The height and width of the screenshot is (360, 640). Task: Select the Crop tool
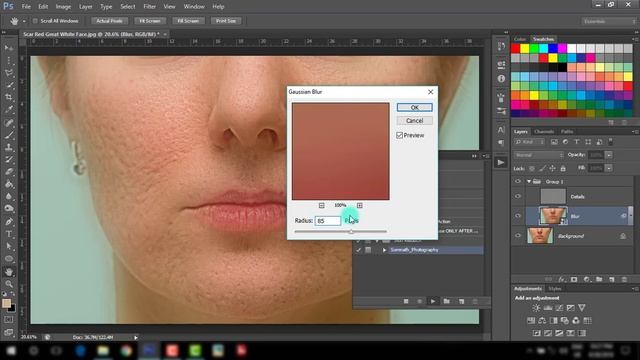[9, 98]
